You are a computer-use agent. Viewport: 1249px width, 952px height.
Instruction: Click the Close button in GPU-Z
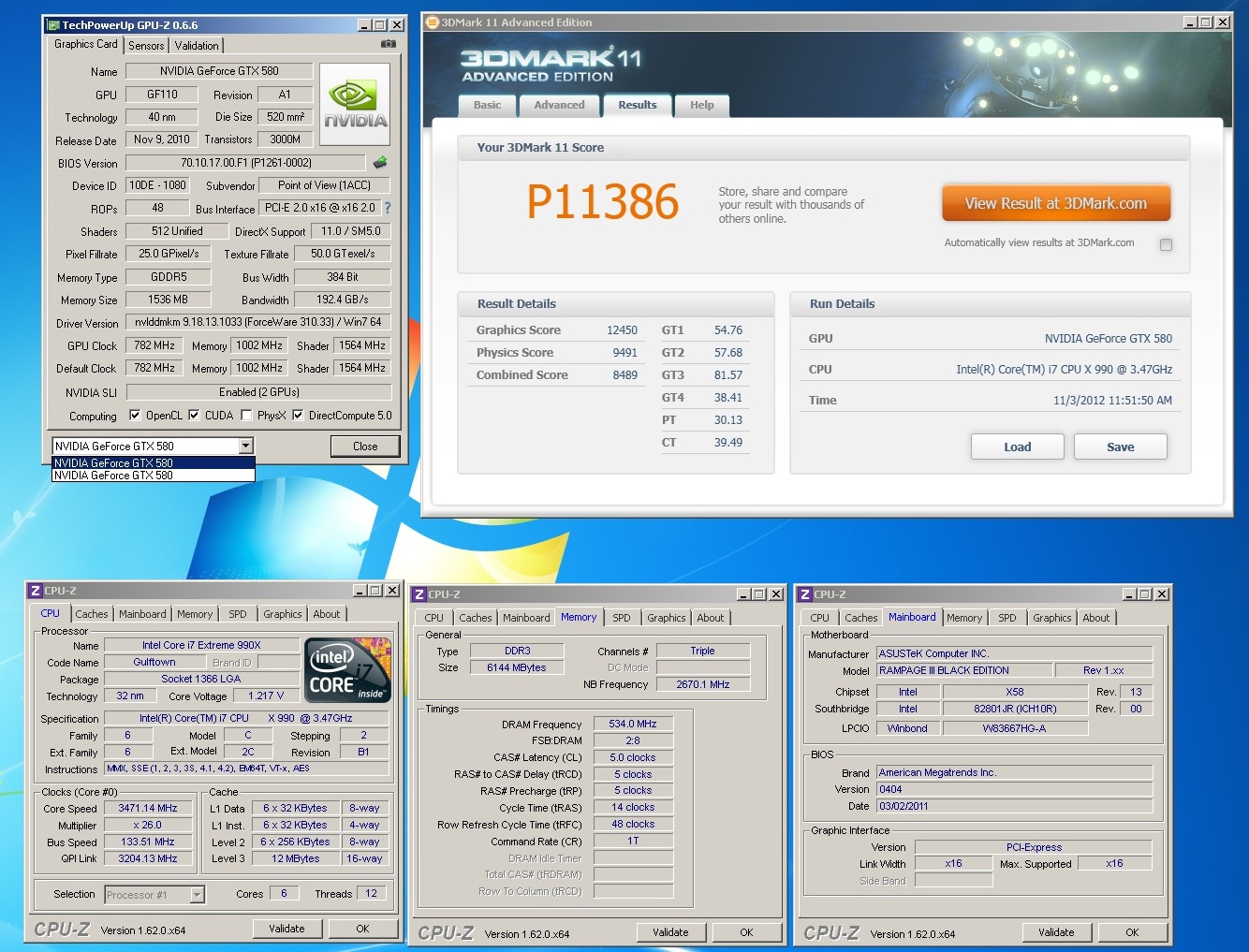365,447
